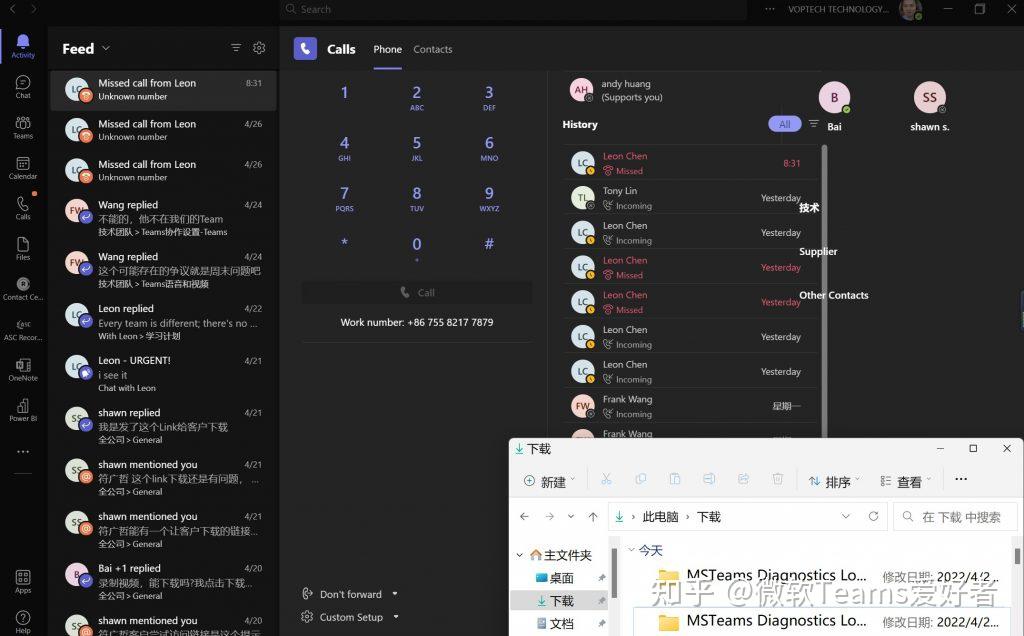Open the Supplier contact group
Image resolution: width=1024 pixels, height=636 pixels.
(x=818, y=251)
